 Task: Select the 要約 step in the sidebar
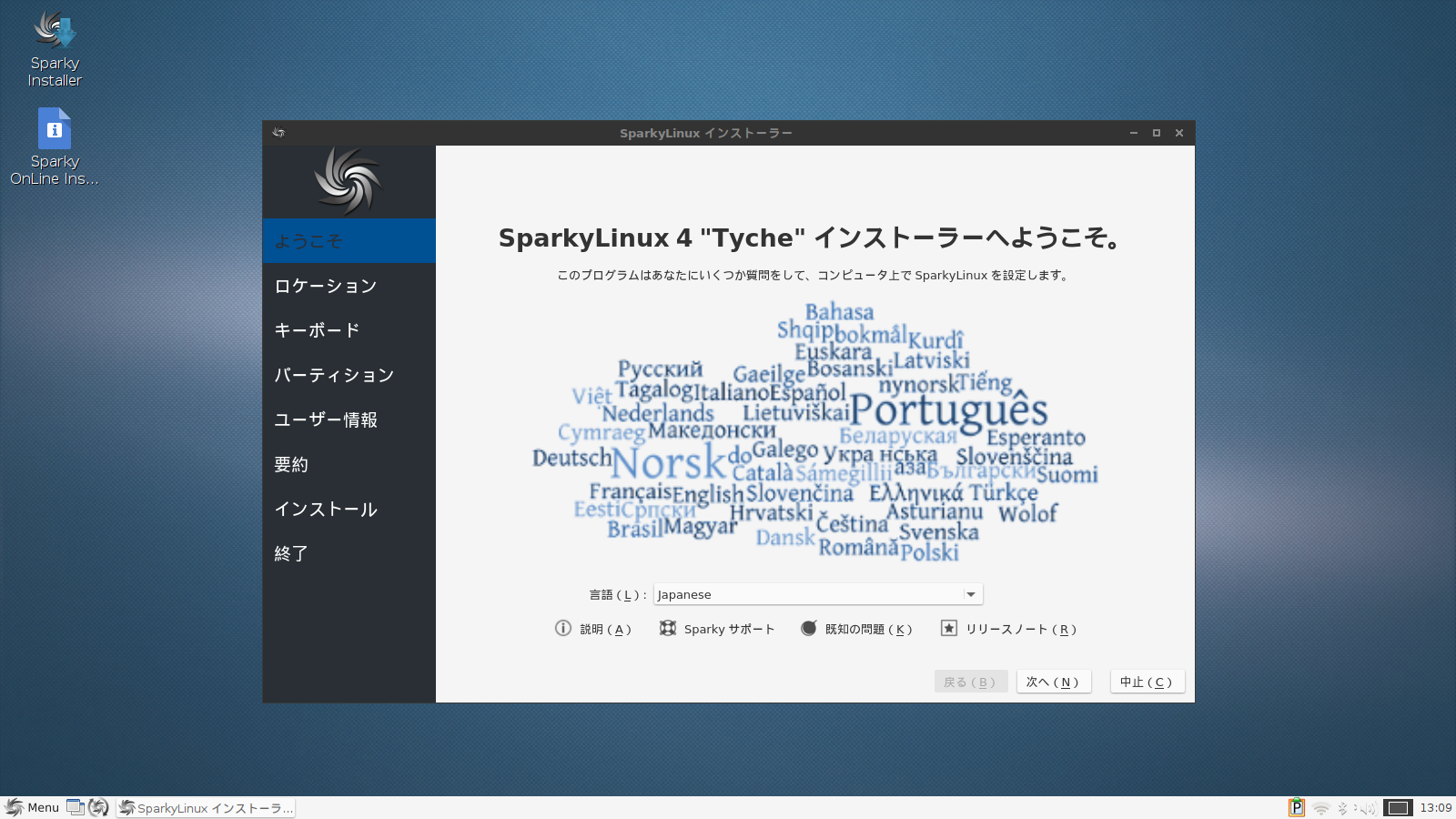(x=349, y=464)
